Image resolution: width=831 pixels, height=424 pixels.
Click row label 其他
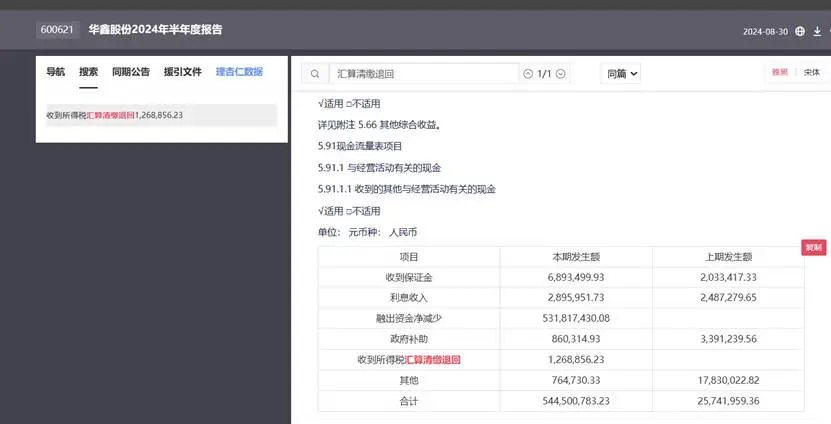coord(409,381)
